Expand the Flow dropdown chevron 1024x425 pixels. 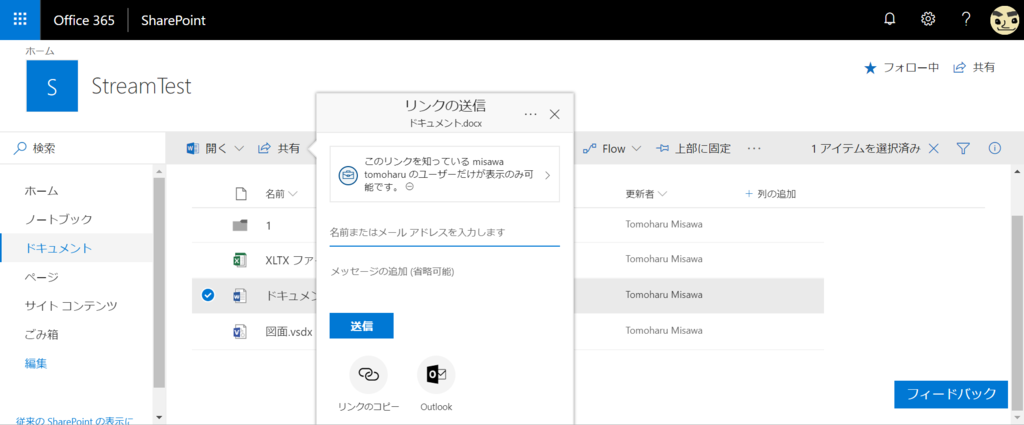635,149
